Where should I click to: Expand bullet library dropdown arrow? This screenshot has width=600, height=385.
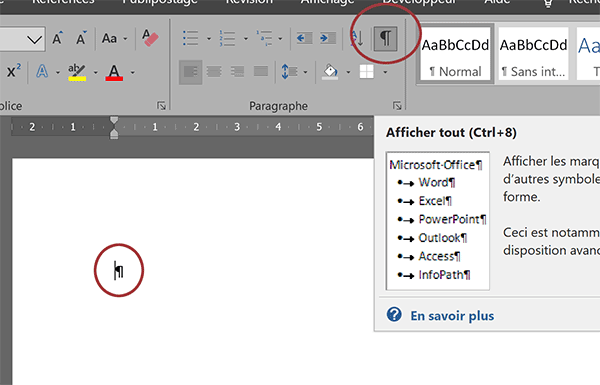point(209,39)
